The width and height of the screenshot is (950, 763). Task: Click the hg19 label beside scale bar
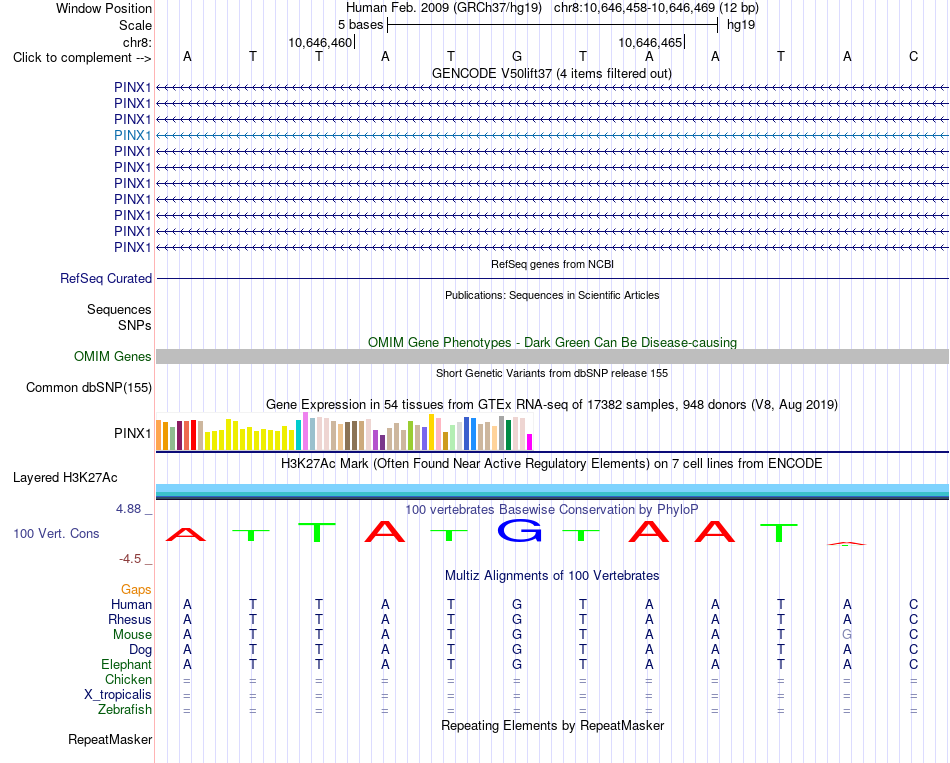pyautogui.click(x=741, y=25)
